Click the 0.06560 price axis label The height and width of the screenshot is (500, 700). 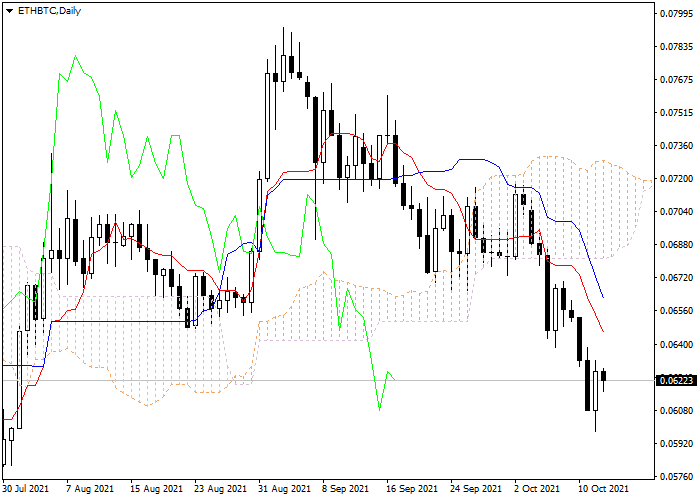click(x=676, y=311)
